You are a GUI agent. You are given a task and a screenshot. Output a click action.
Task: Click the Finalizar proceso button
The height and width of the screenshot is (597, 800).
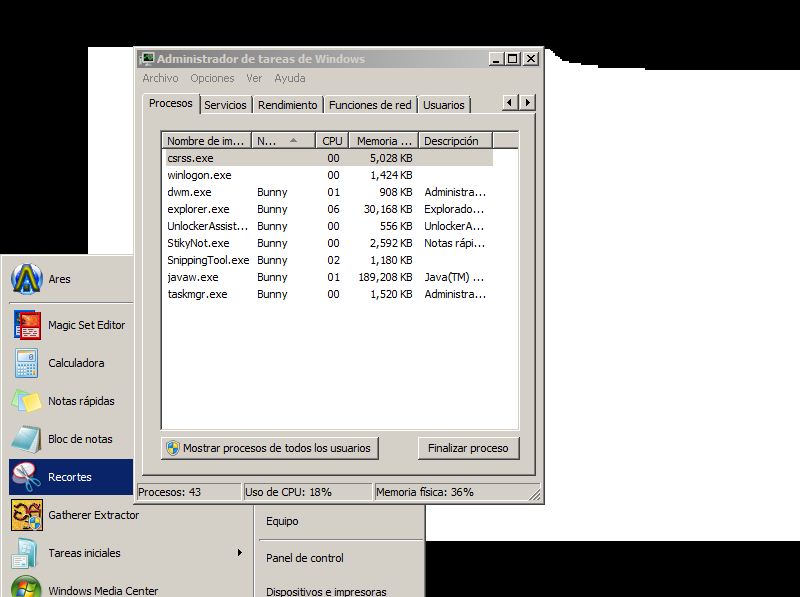tap(468, 448)
